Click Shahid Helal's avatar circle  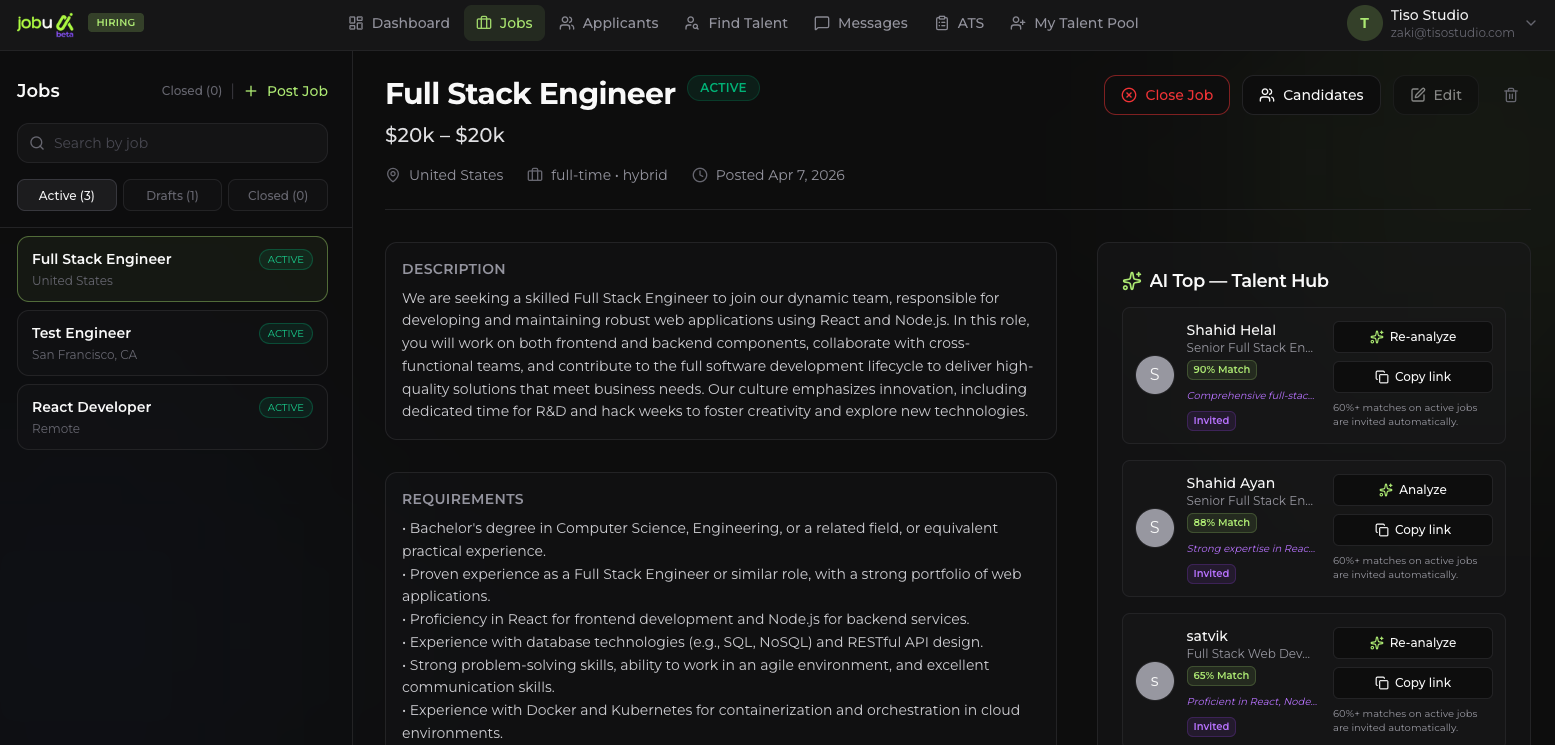(1155, 375)
